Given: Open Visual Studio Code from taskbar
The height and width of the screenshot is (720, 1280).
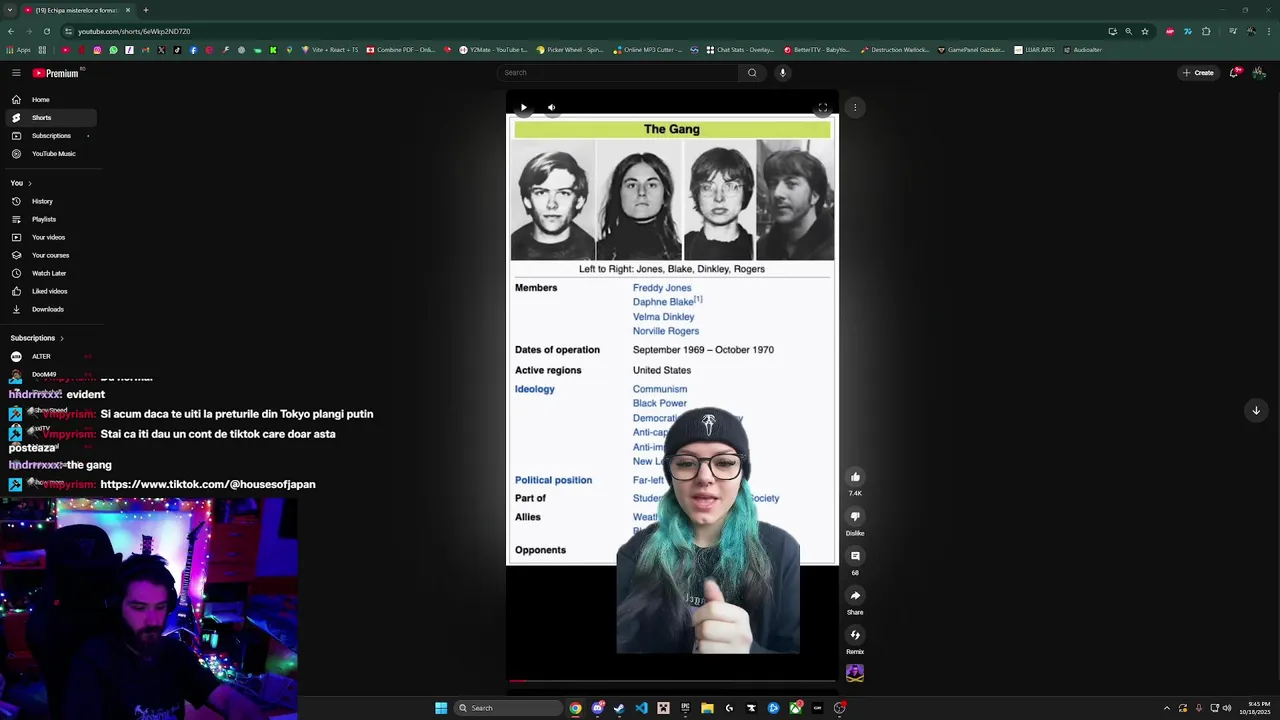Looking at the screenshot, I should click(641, 708).
